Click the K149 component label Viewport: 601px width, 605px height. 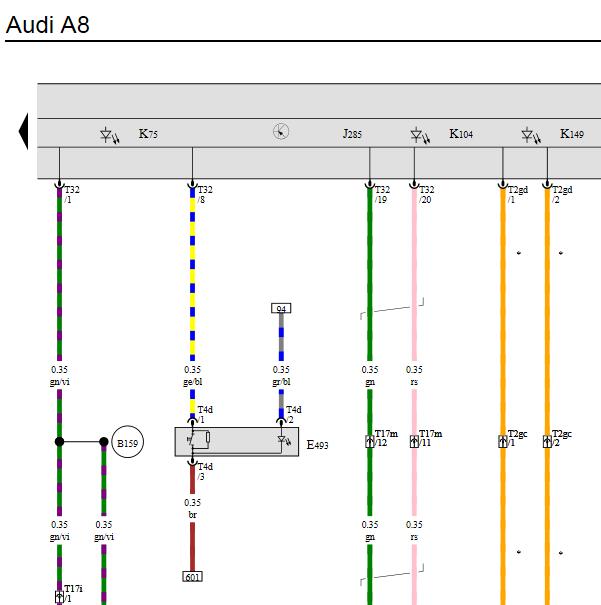coord(572,134)
